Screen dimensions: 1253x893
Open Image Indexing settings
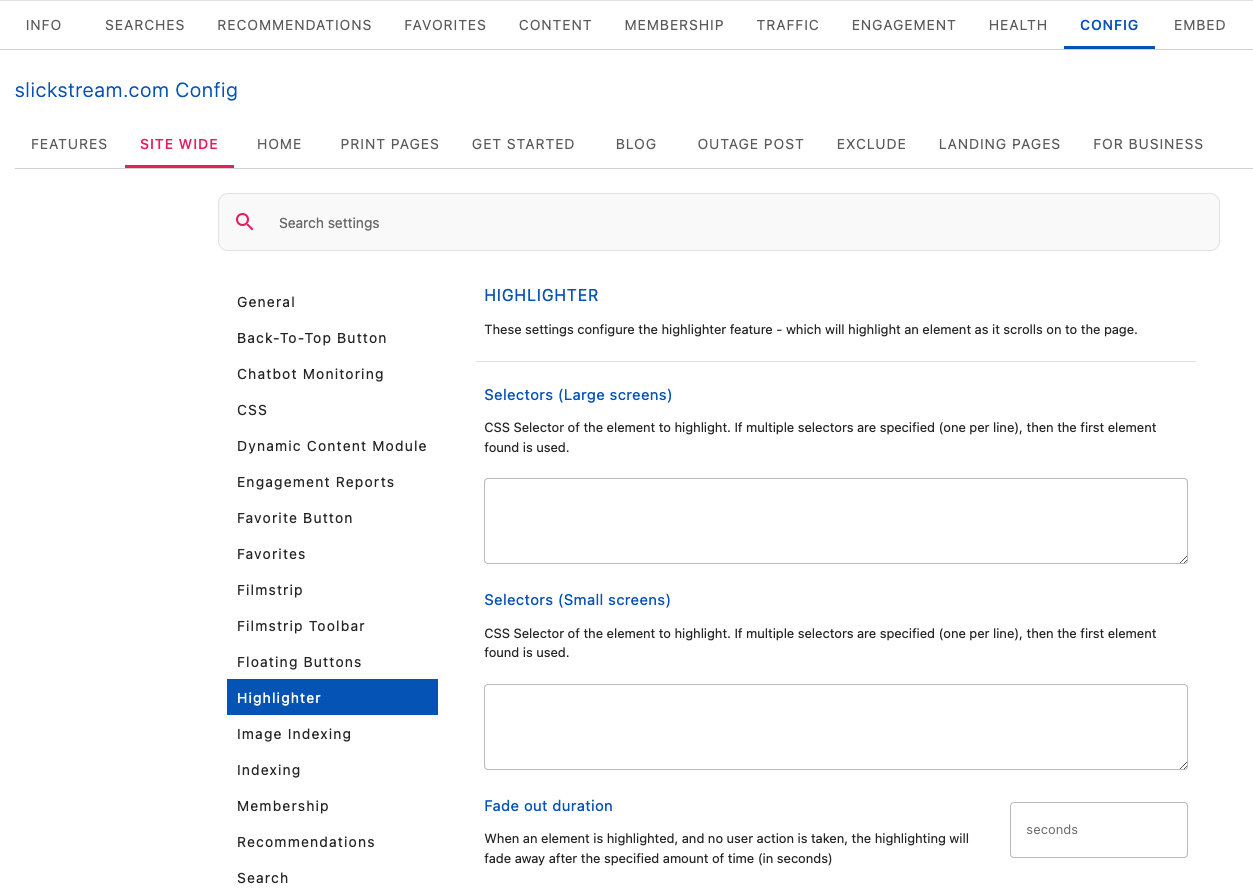click(x=294, y=734)
